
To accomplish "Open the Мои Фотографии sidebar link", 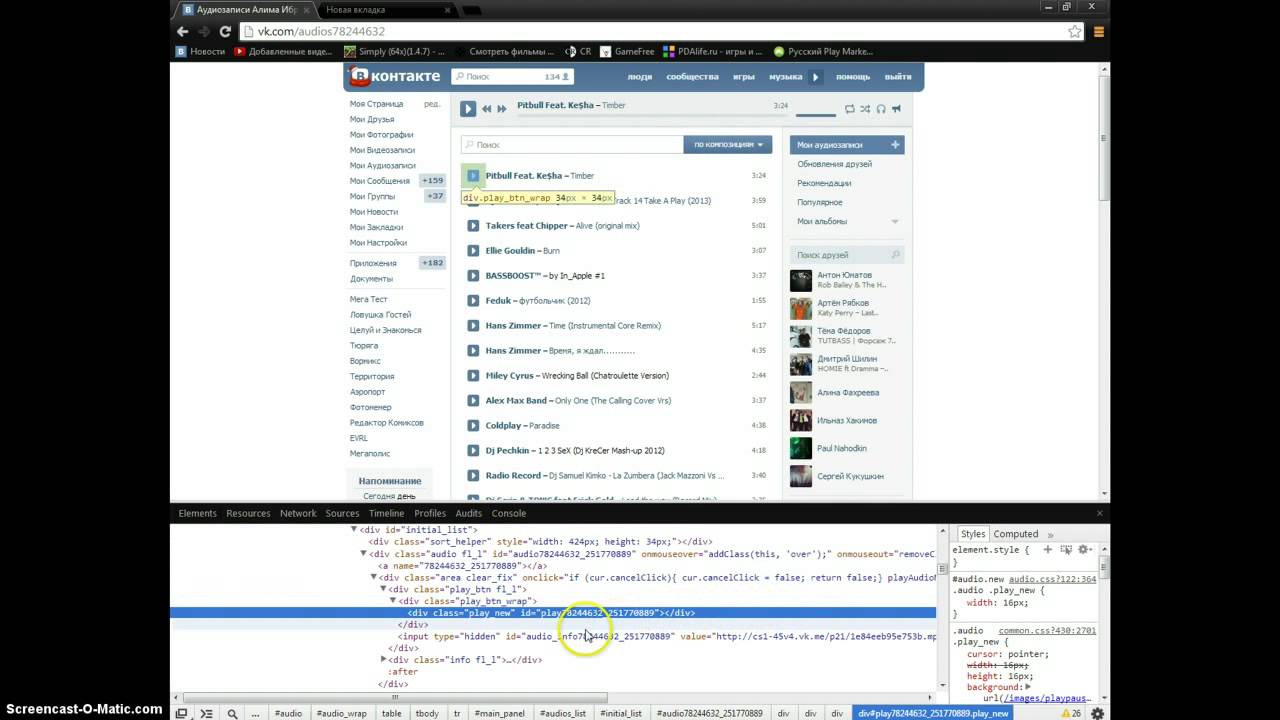I will (x=381, y=135).
